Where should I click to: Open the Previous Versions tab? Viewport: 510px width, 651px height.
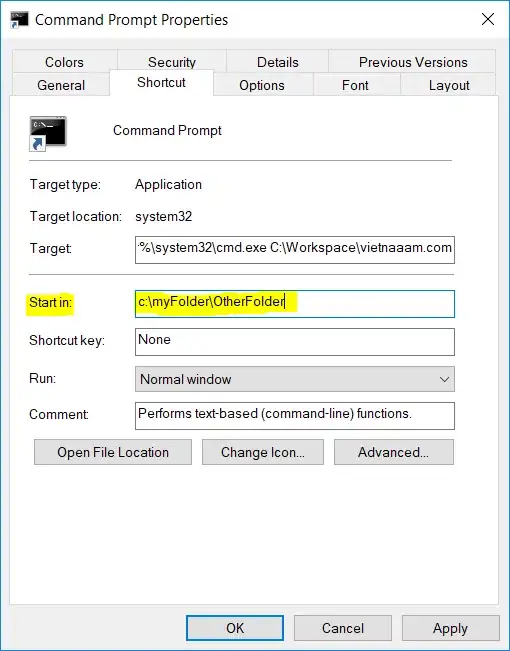point(413,62)
